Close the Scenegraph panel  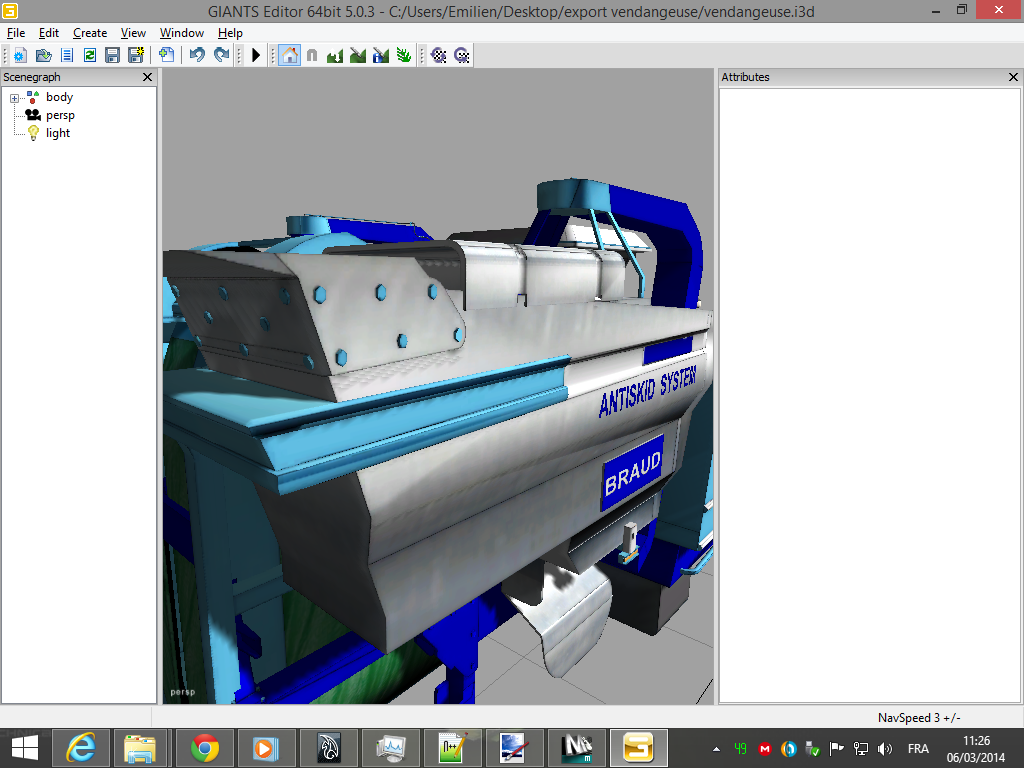148,77
